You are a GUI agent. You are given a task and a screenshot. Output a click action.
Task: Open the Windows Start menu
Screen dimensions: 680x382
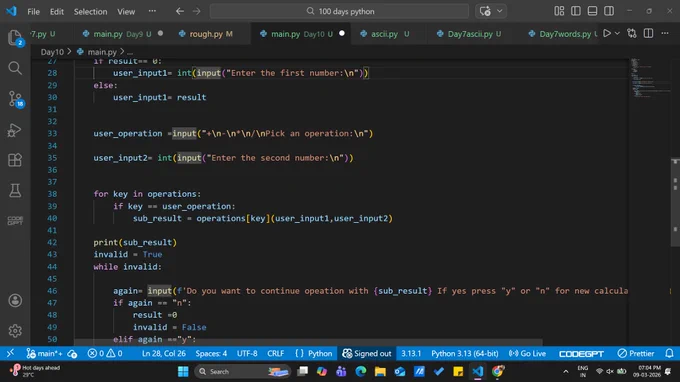pos(183,372)
